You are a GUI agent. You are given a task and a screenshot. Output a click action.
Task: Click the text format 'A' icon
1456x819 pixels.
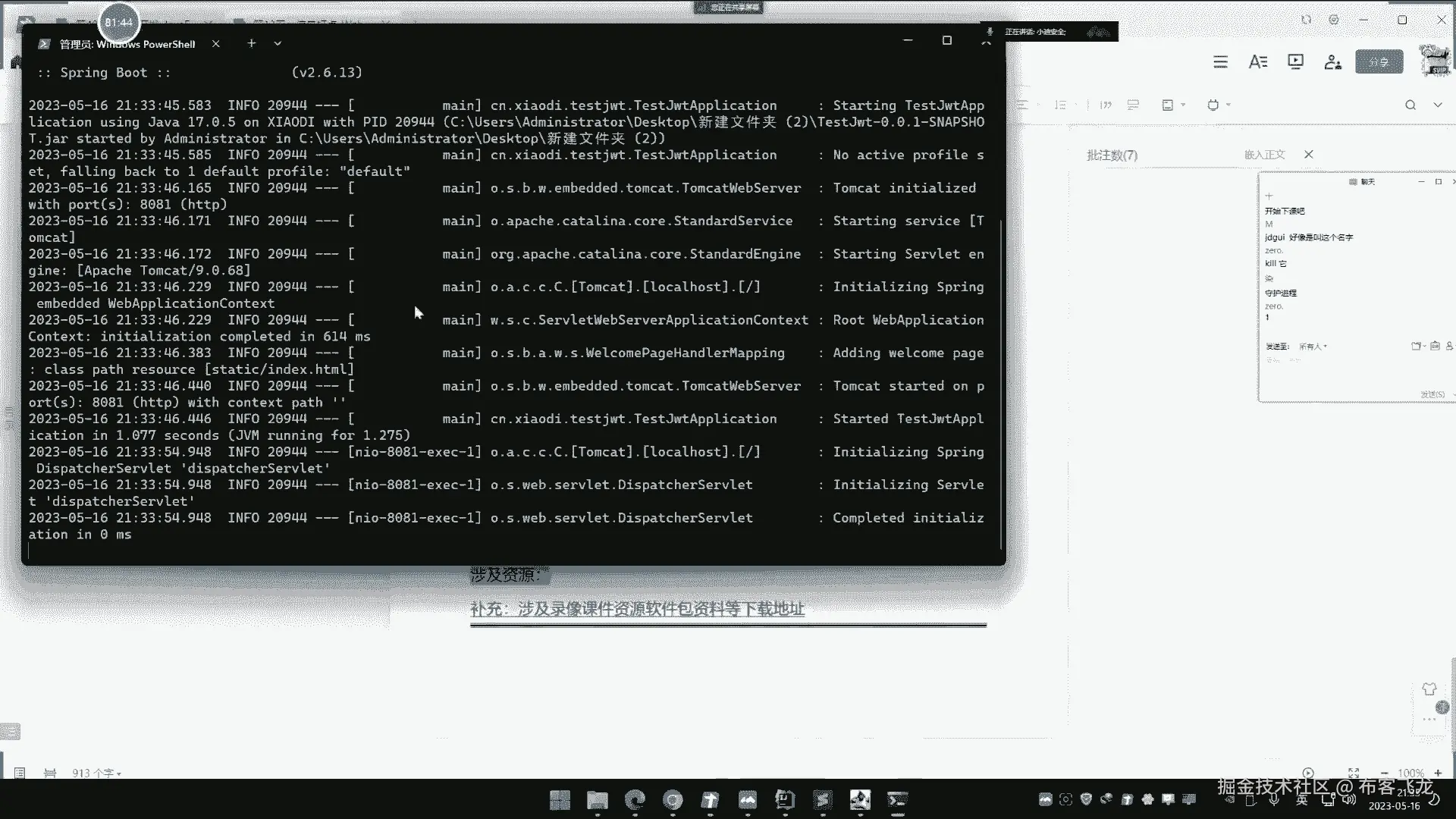tap(1258, 62)
